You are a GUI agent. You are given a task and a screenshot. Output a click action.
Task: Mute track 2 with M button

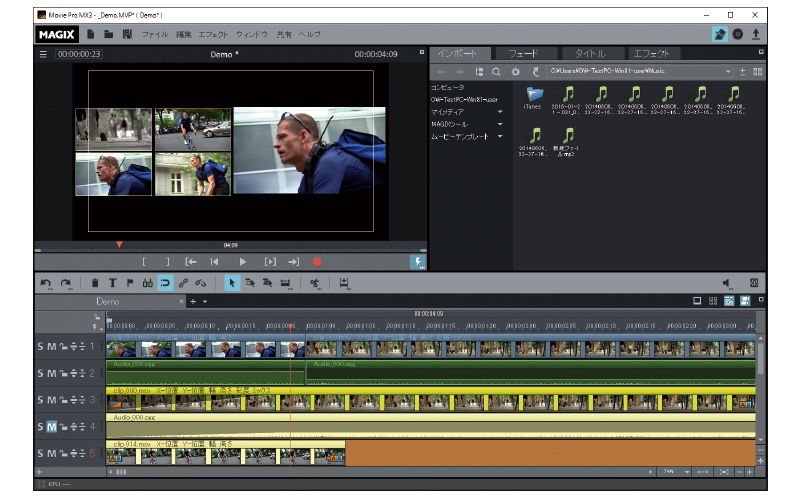pos(52,373)
